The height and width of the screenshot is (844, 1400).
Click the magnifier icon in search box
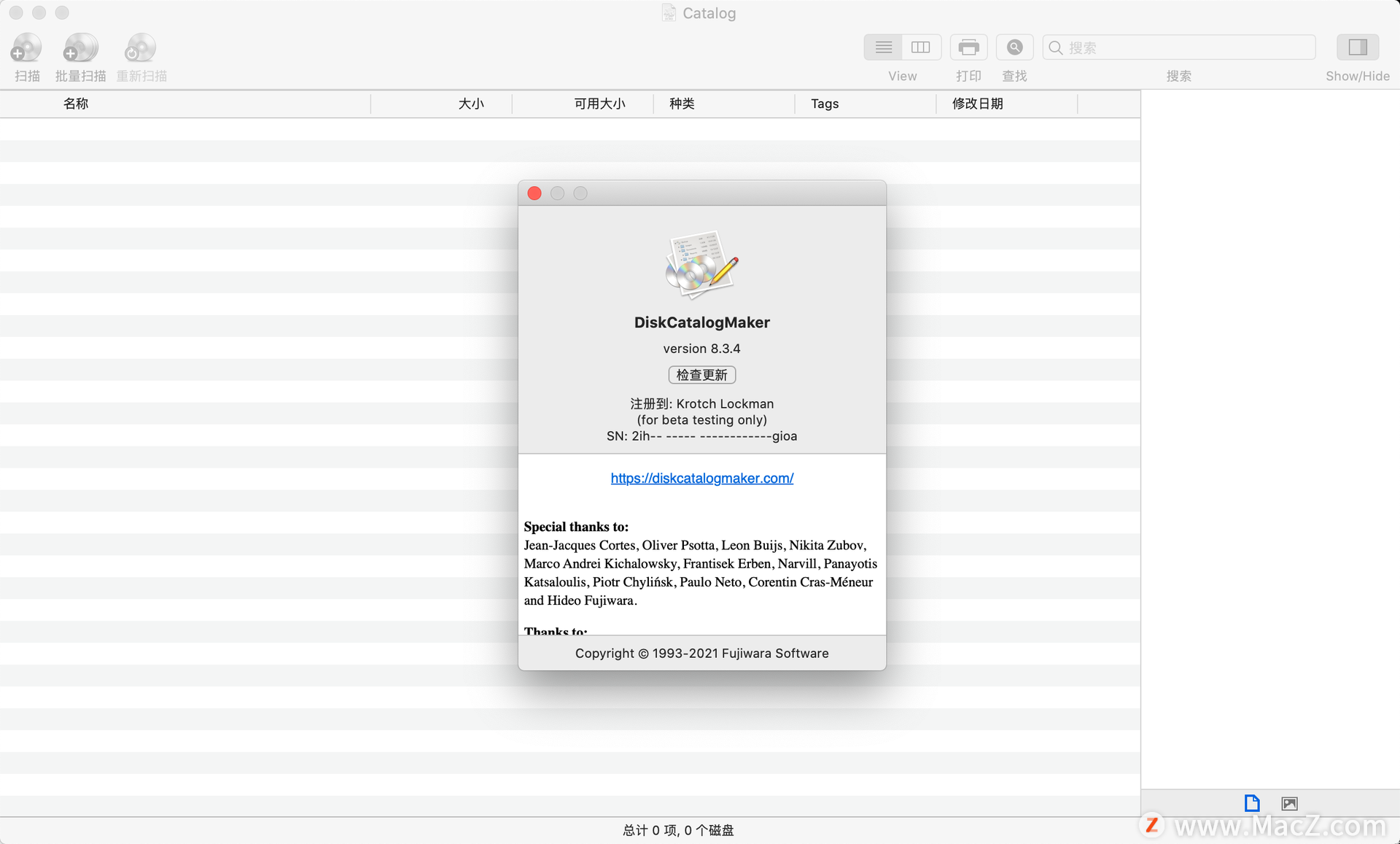click(x=1055, y=47)
